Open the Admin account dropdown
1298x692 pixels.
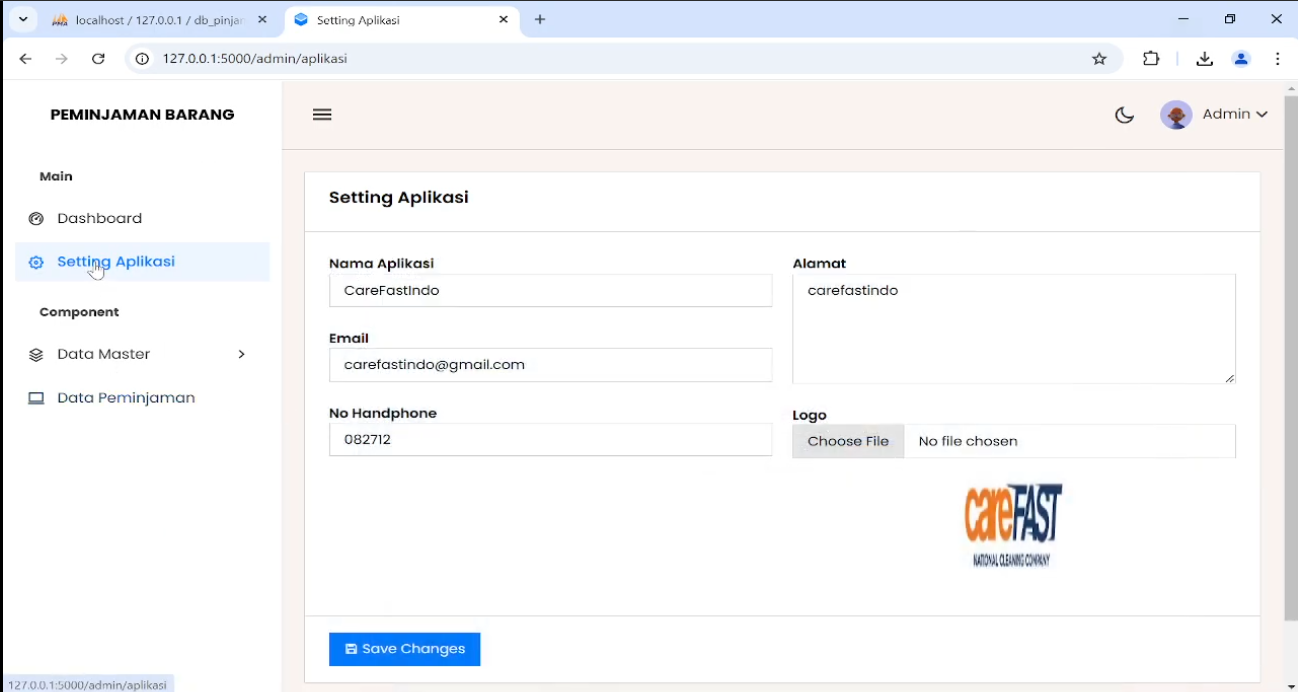click(1235, 115)
